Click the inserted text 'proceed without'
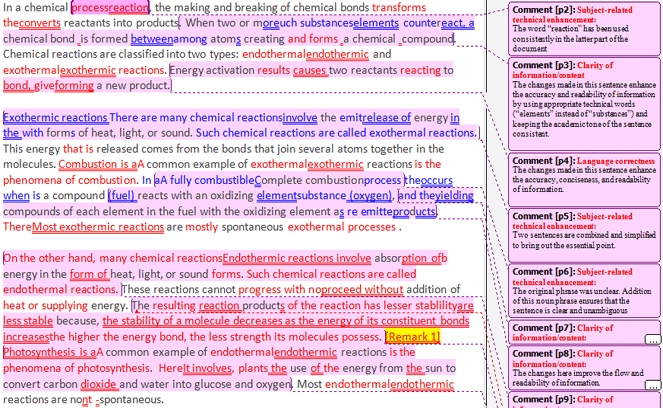 click(362, 290)
